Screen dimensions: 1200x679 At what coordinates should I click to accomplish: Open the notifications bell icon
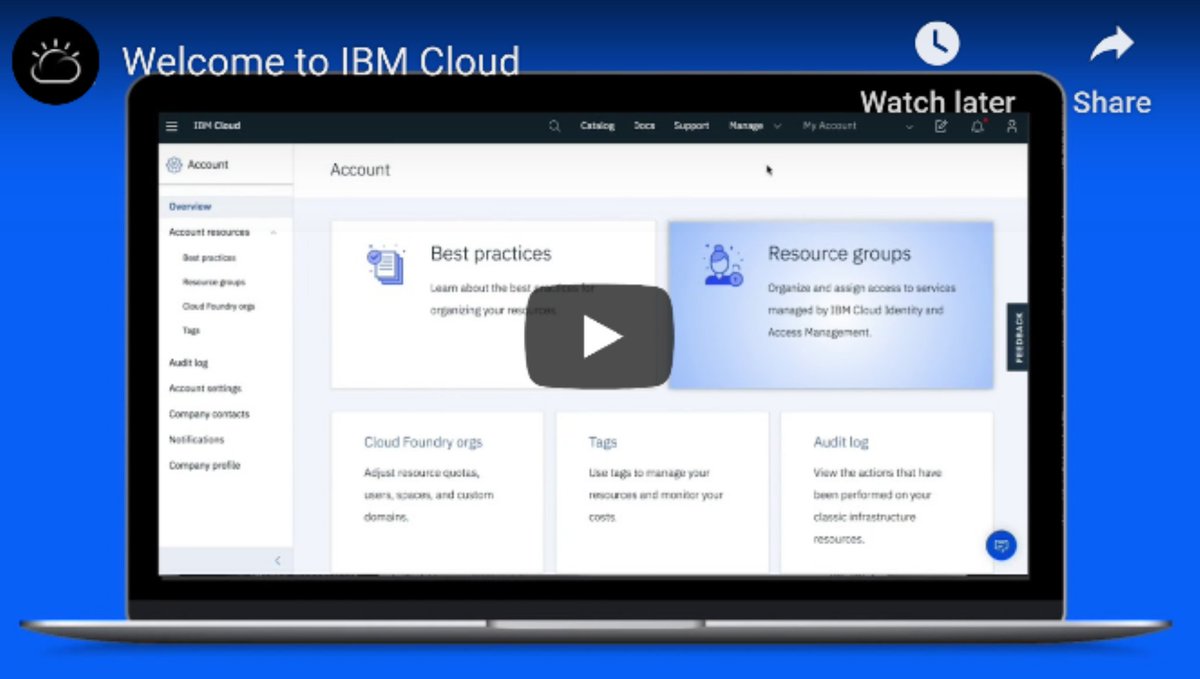click(x=977, y=126)
